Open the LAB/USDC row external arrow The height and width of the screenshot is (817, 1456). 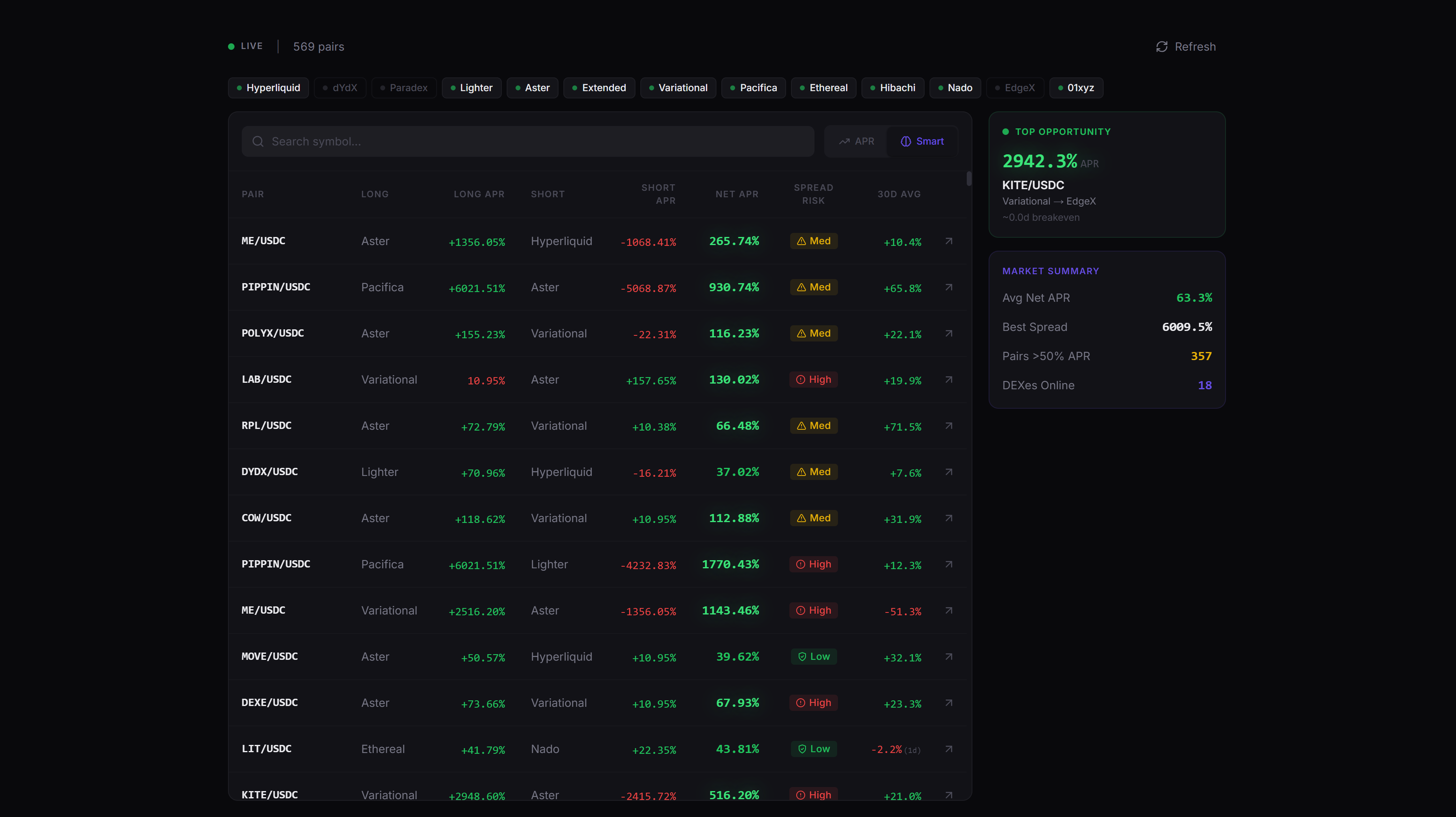tap(949, 380)
